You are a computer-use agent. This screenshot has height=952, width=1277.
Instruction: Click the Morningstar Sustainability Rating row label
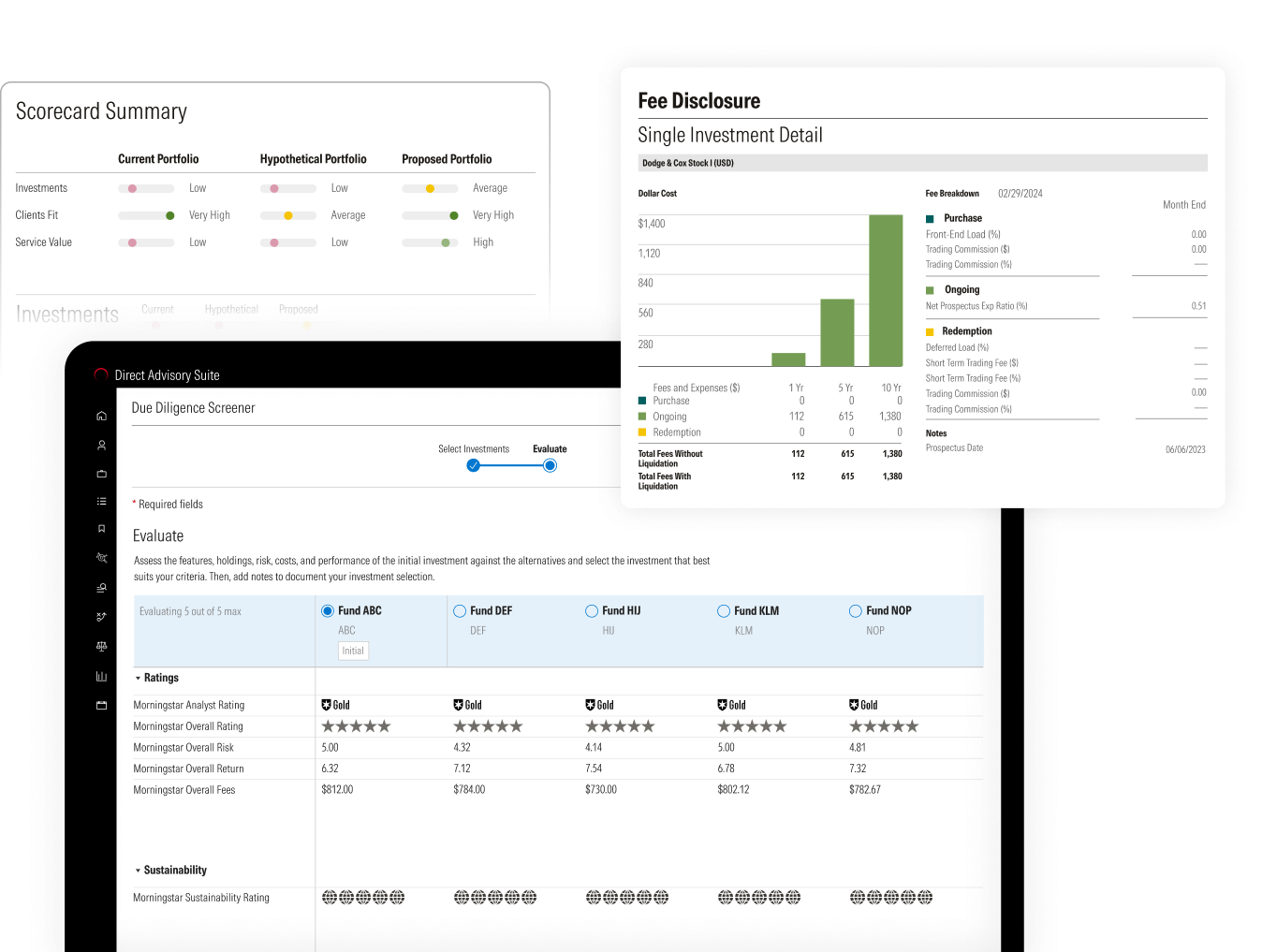[x=201, y=898]
